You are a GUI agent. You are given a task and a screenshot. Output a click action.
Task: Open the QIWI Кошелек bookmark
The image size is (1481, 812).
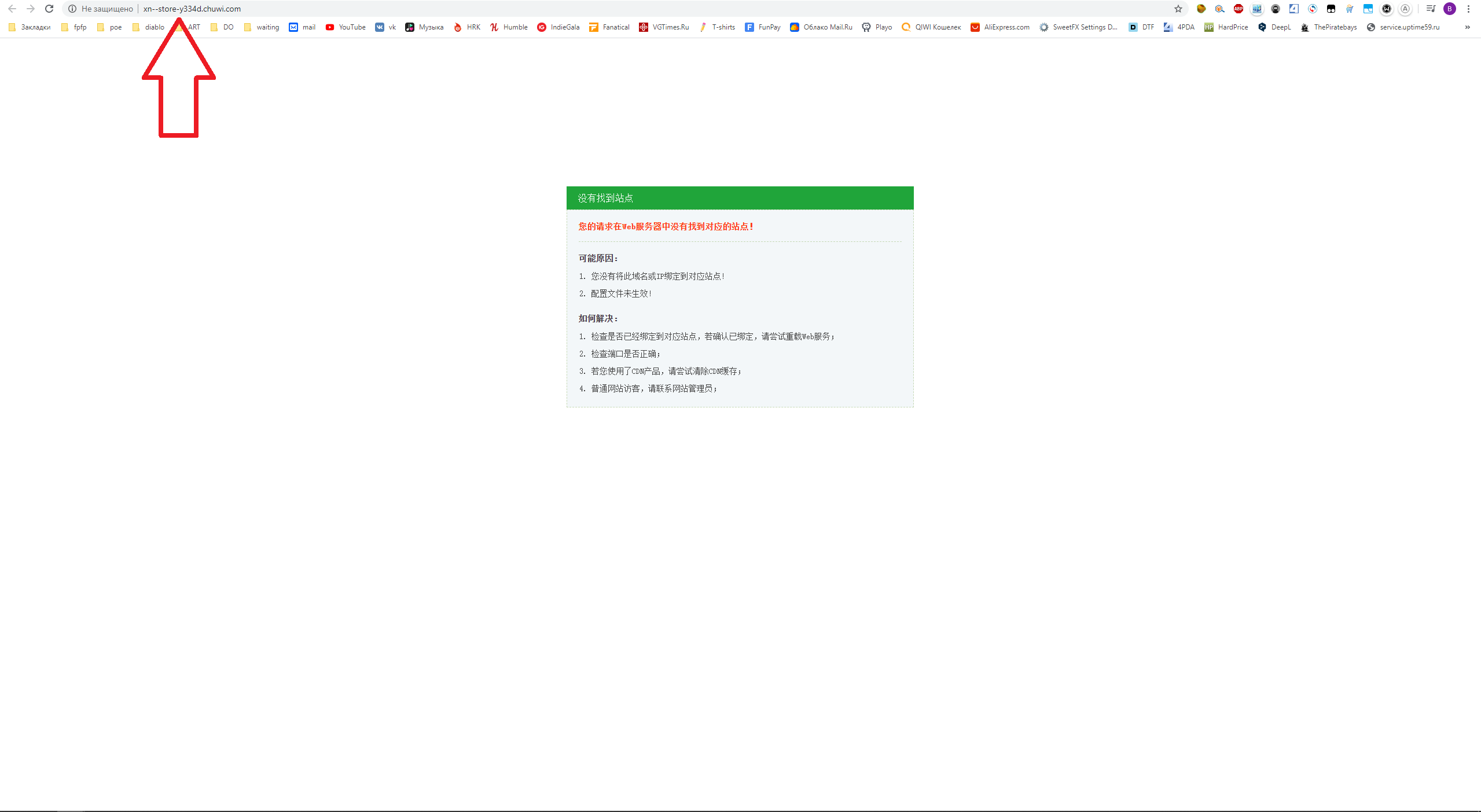[931, 27]
